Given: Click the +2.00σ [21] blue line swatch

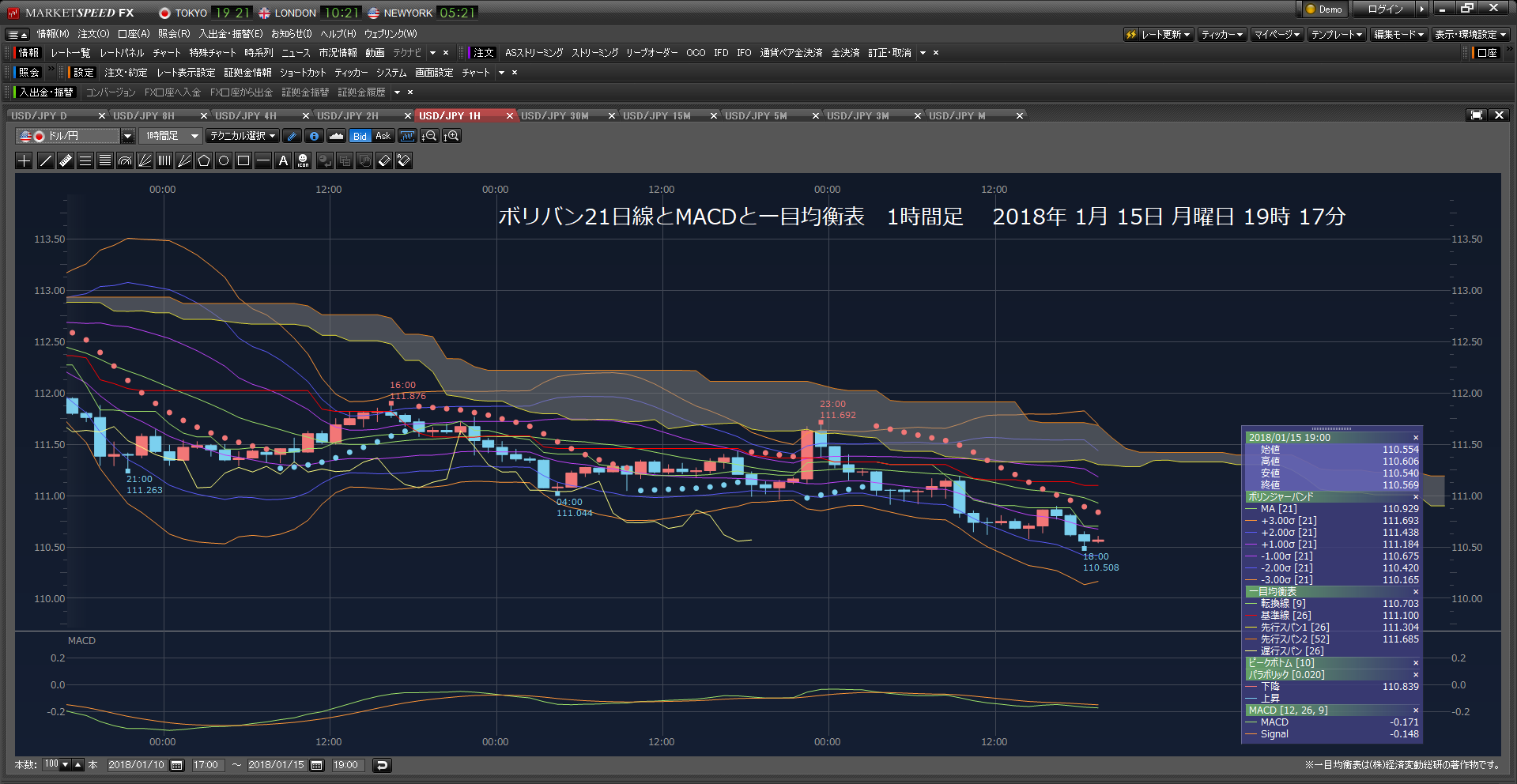Looking at the screenshot, I should [x=1251, y=533].
